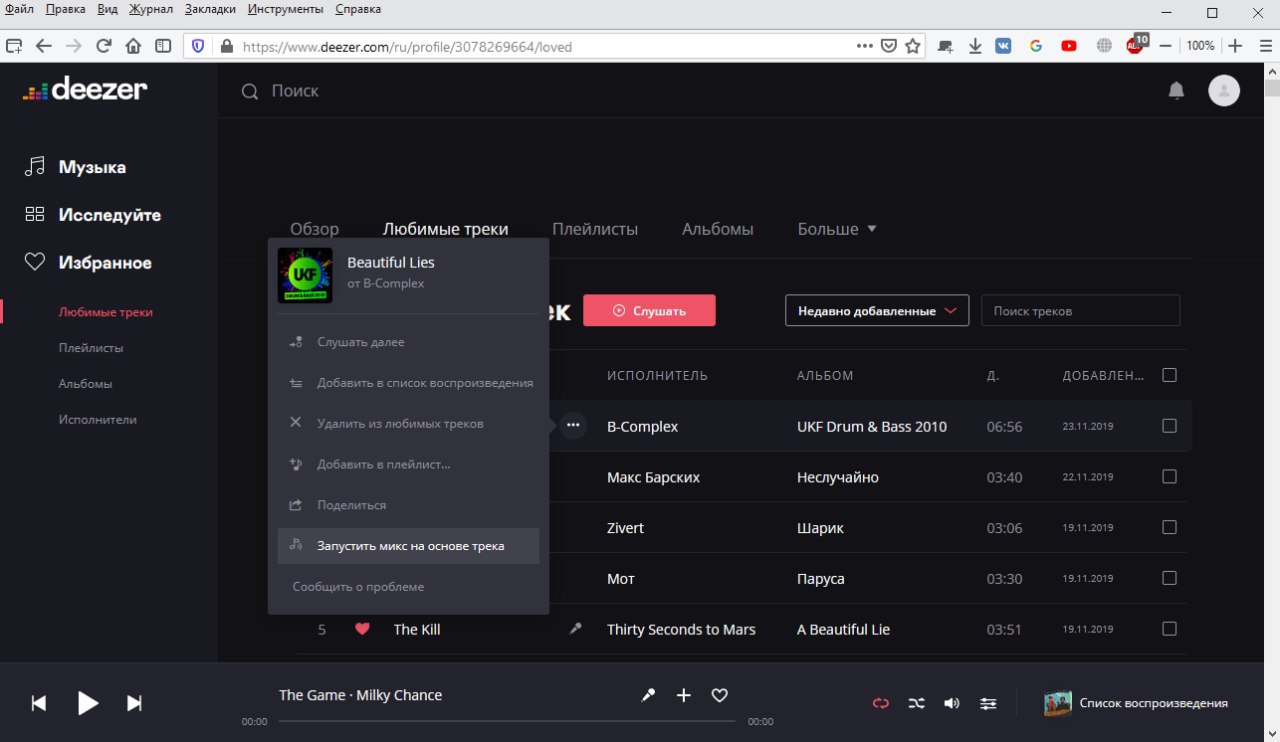Switch to the Альбомы tab
Image resolution: width=1280 pixels, height=742 pixels.
[x=718, y=229]
